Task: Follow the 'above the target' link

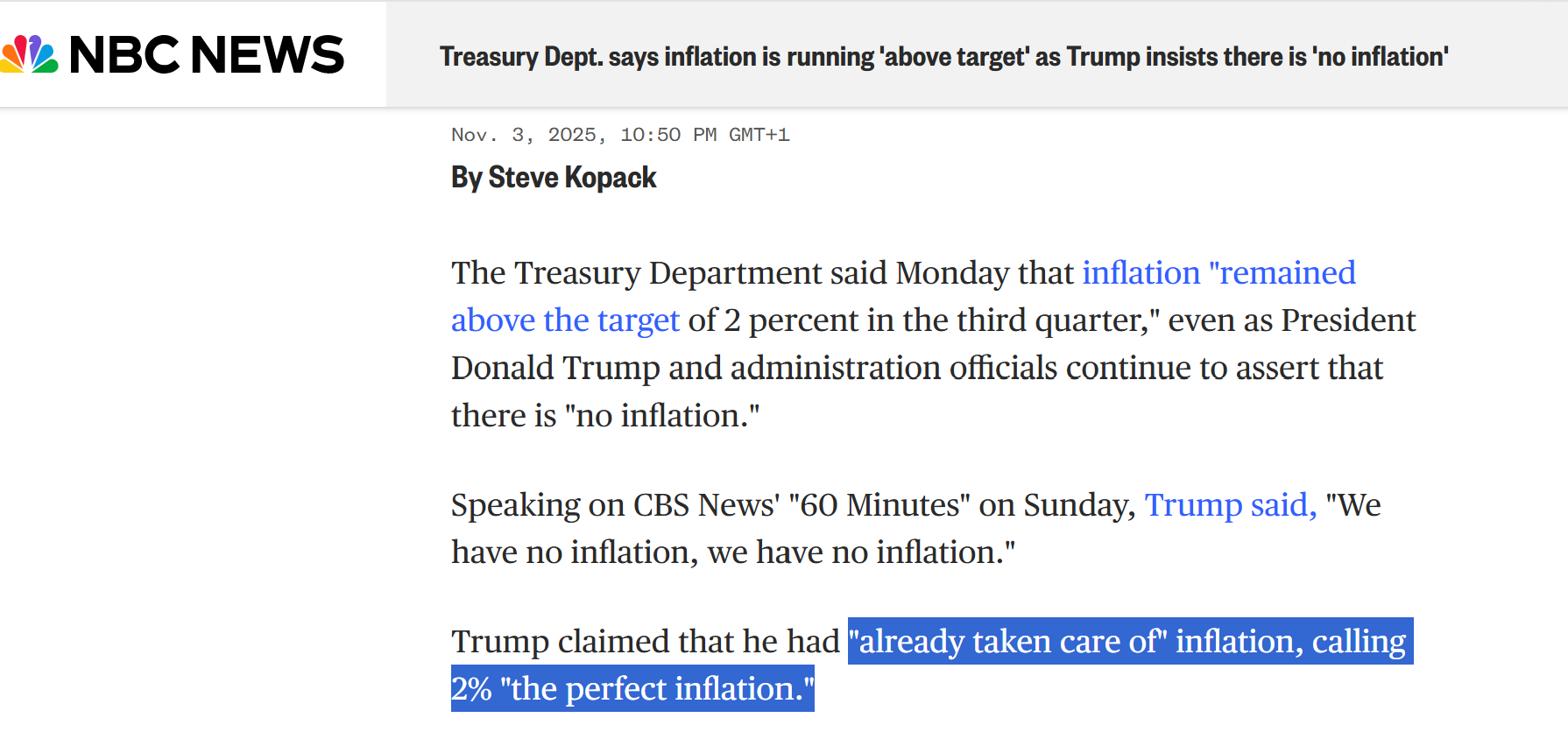Action: point(565,320)
